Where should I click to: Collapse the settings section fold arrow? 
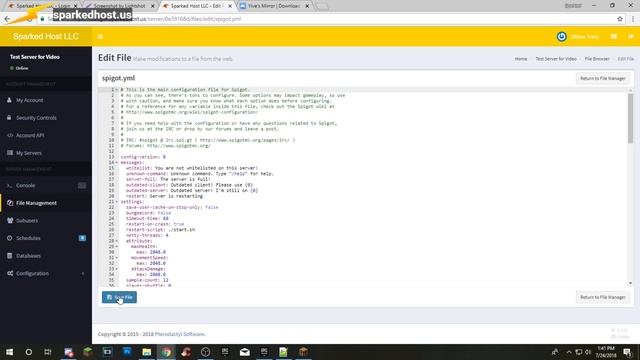(x=117, y=202)
